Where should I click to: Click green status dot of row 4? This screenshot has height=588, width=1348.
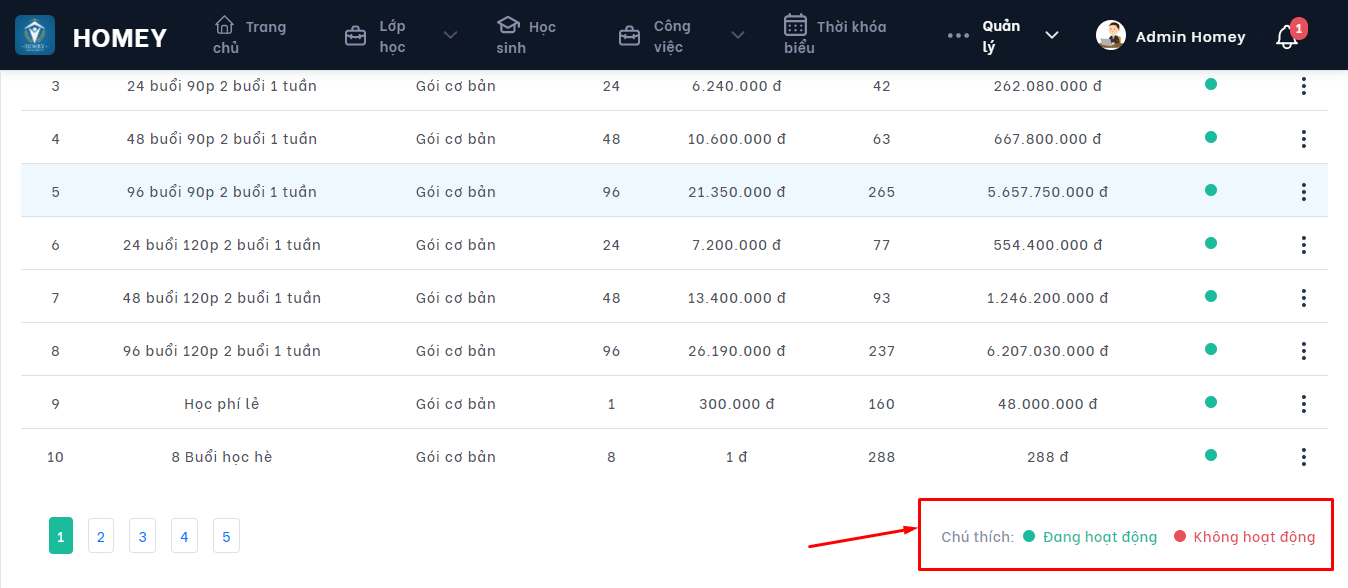point(1211,137)
